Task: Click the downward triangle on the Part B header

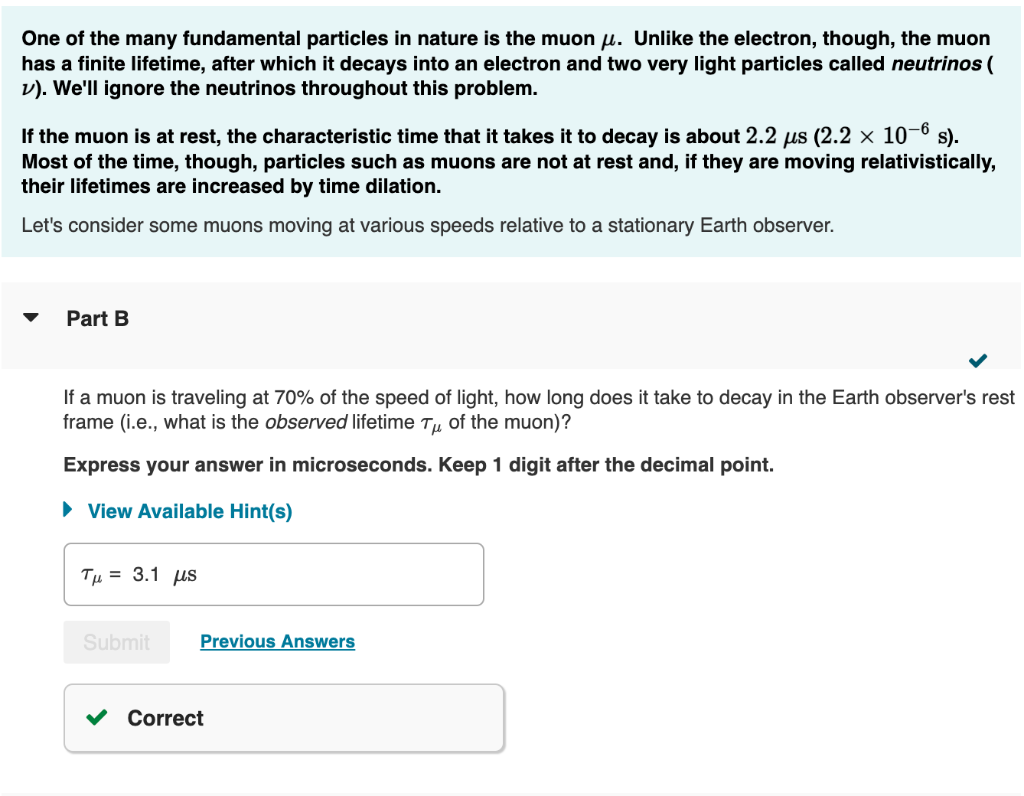Action: pos(30,317)
